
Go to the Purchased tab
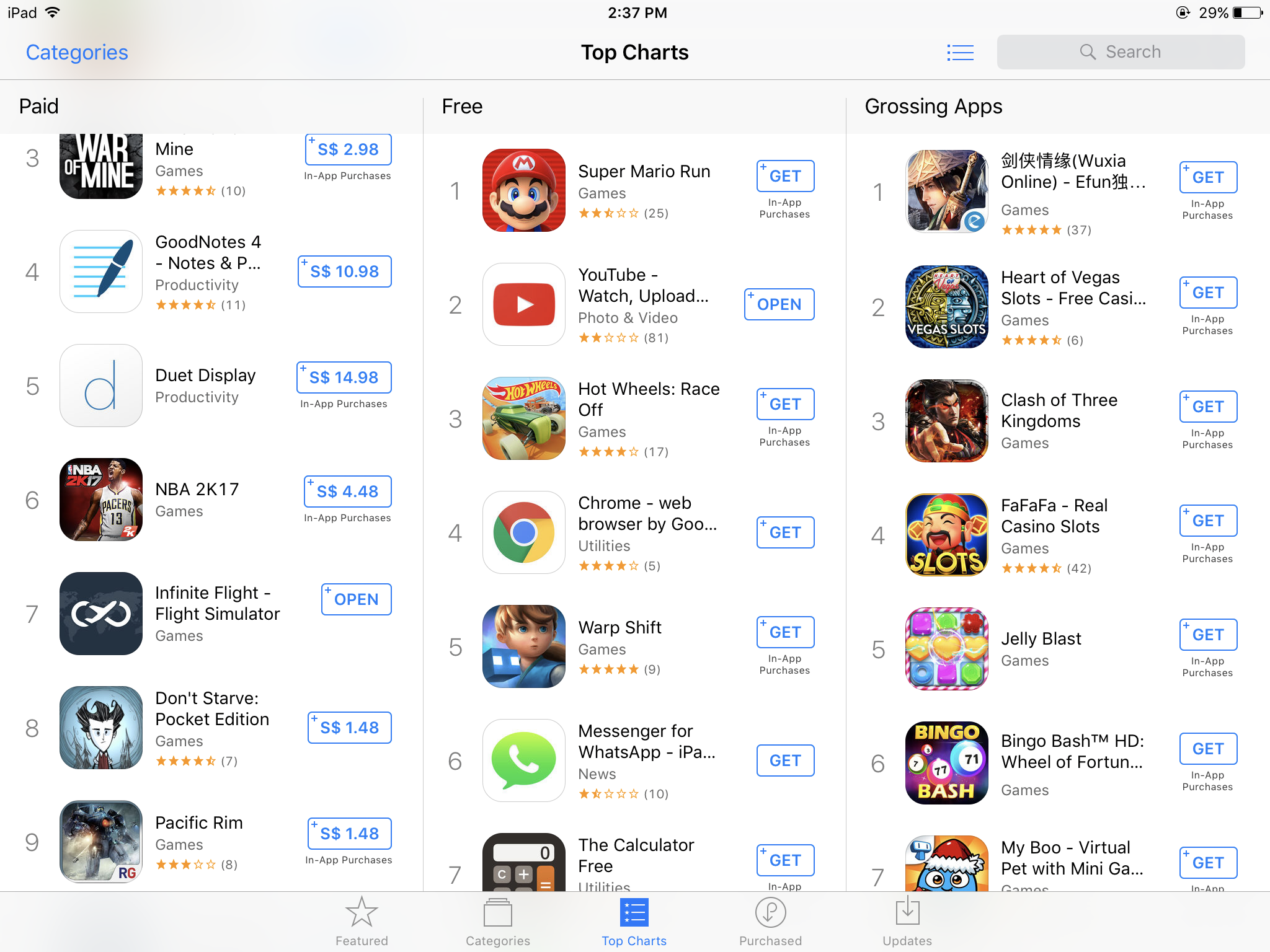click(770, 922)
